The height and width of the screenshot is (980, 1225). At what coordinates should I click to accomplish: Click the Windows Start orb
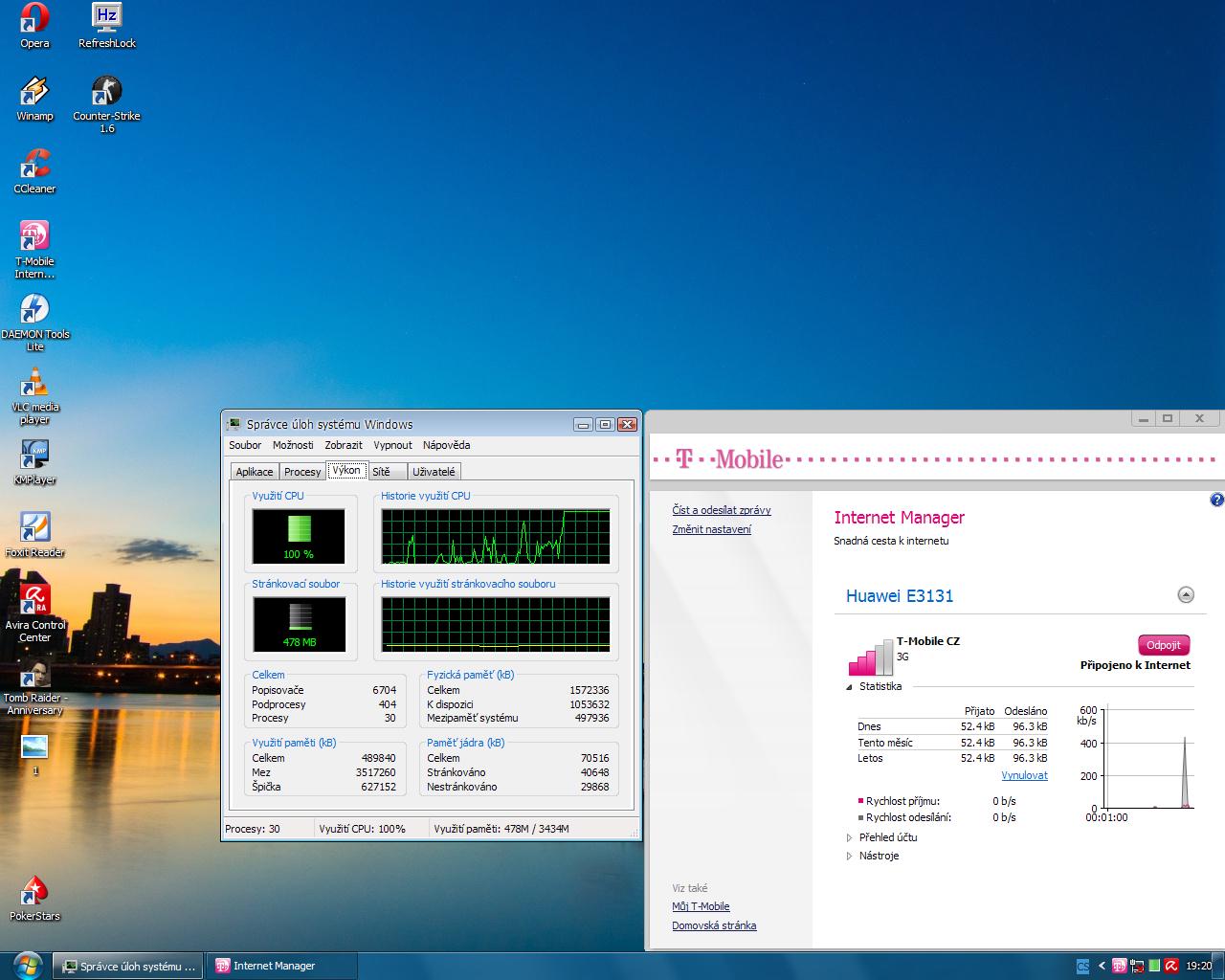[x=26, y=965]
